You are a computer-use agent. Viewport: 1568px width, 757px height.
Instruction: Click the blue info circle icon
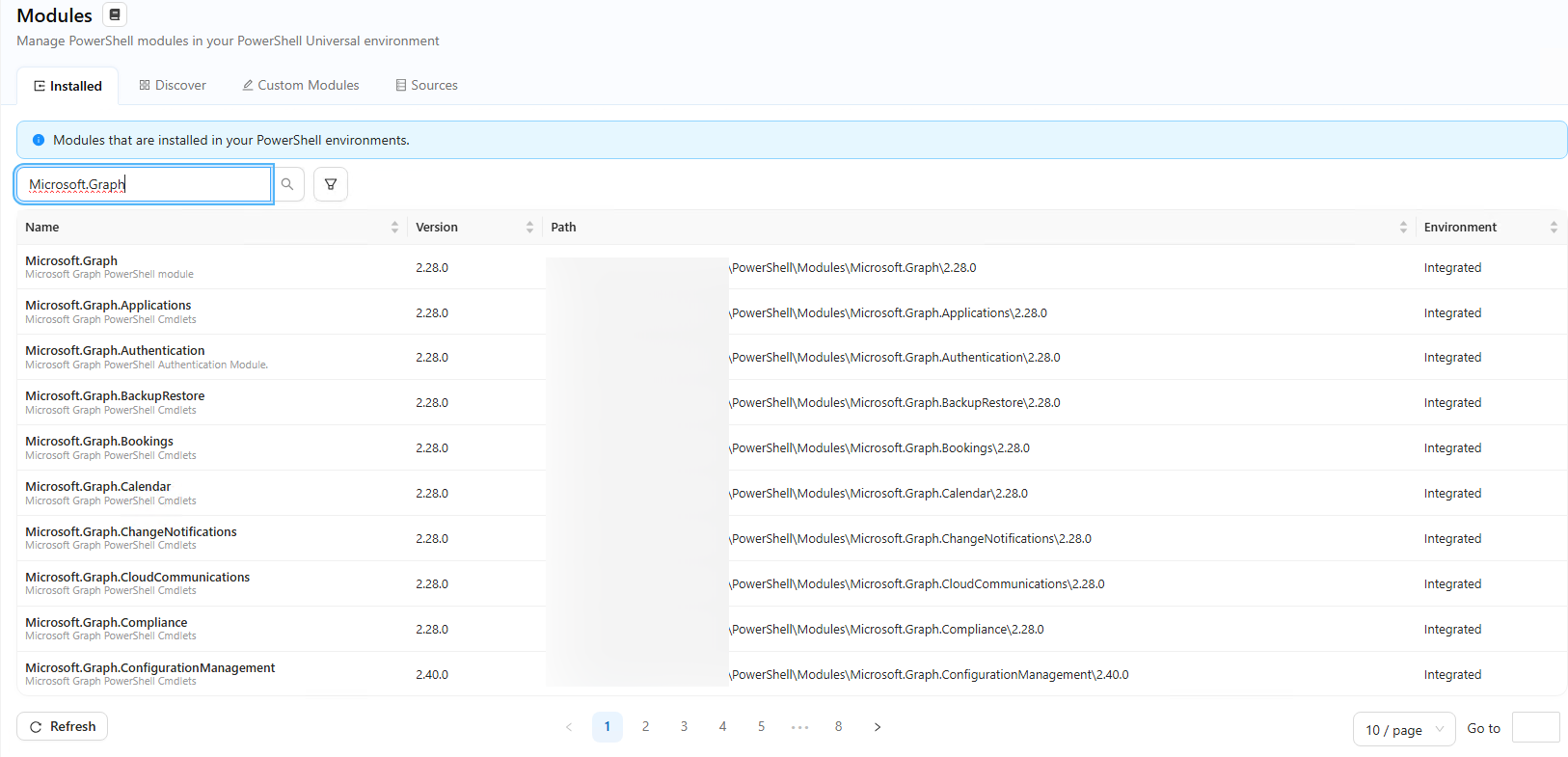tap(39, 140)
